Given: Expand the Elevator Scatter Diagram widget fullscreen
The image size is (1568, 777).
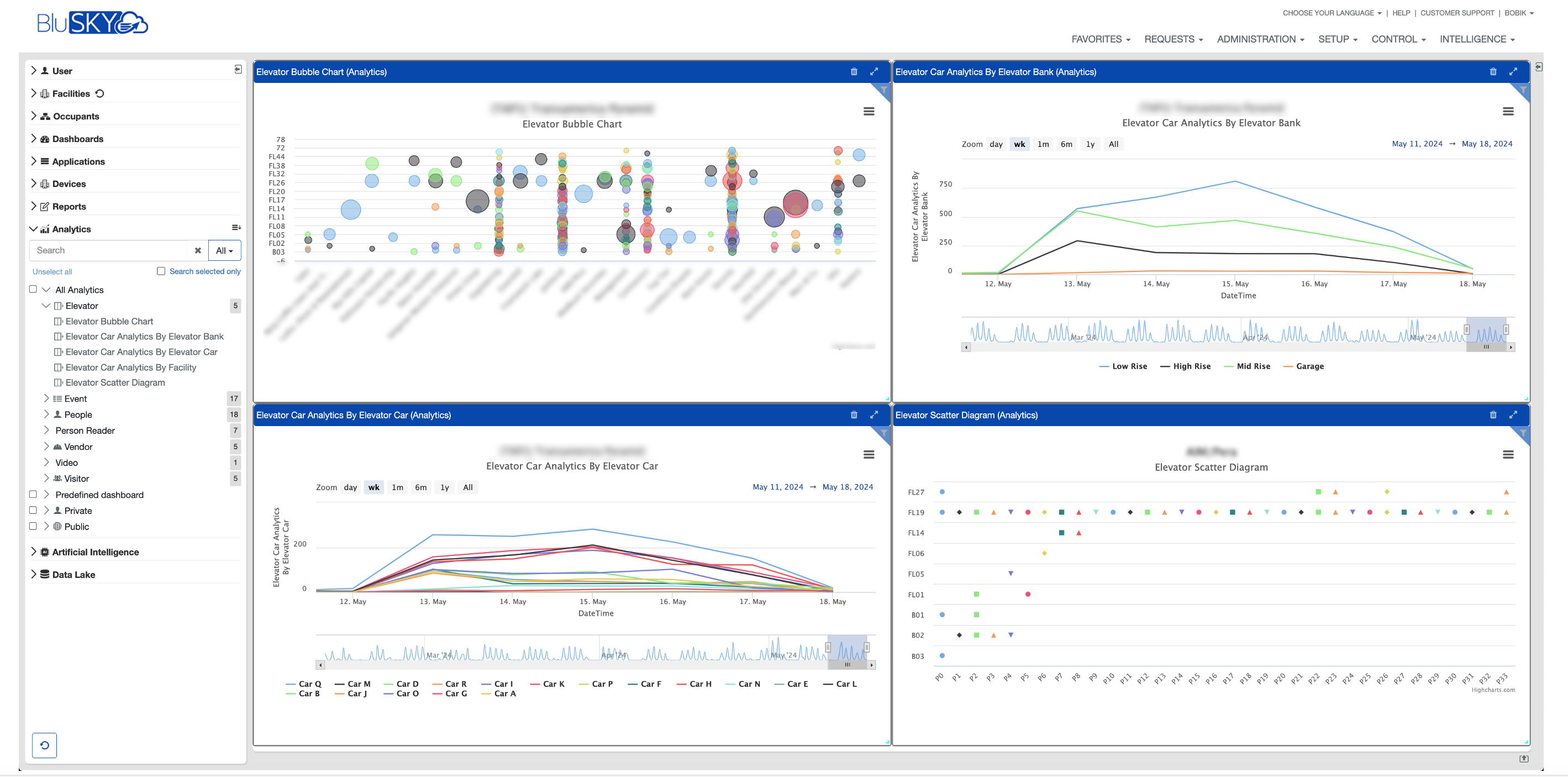Looking at the screenshot, I should [1513, 414].
